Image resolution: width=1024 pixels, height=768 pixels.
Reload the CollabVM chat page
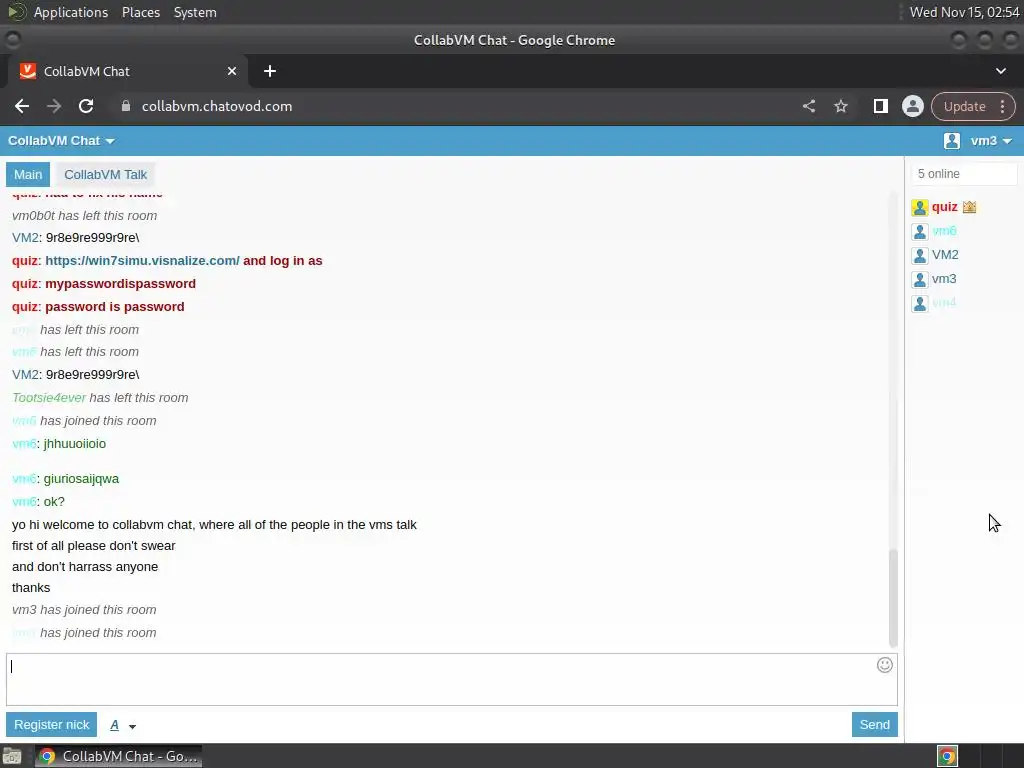click(86, 106)
